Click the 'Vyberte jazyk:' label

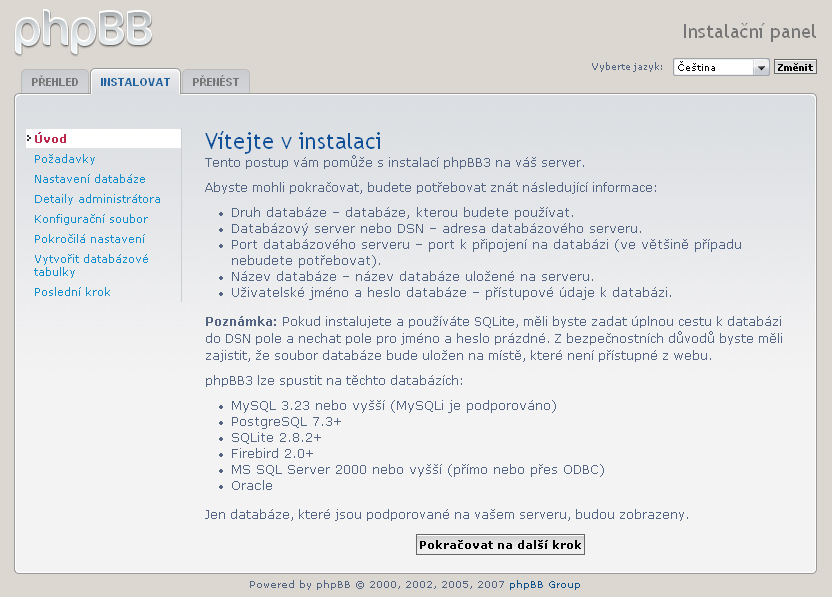click(627, 67)
